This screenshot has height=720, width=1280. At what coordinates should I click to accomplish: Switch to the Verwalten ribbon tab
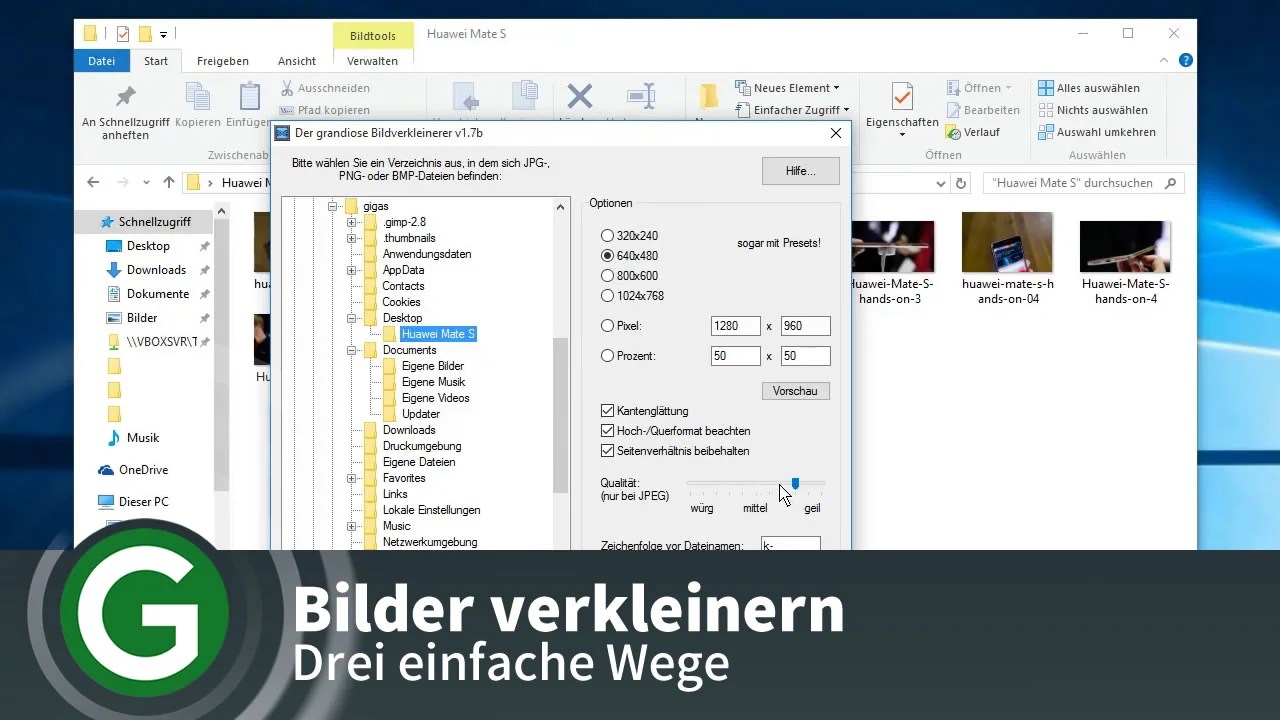coord(372,61)
